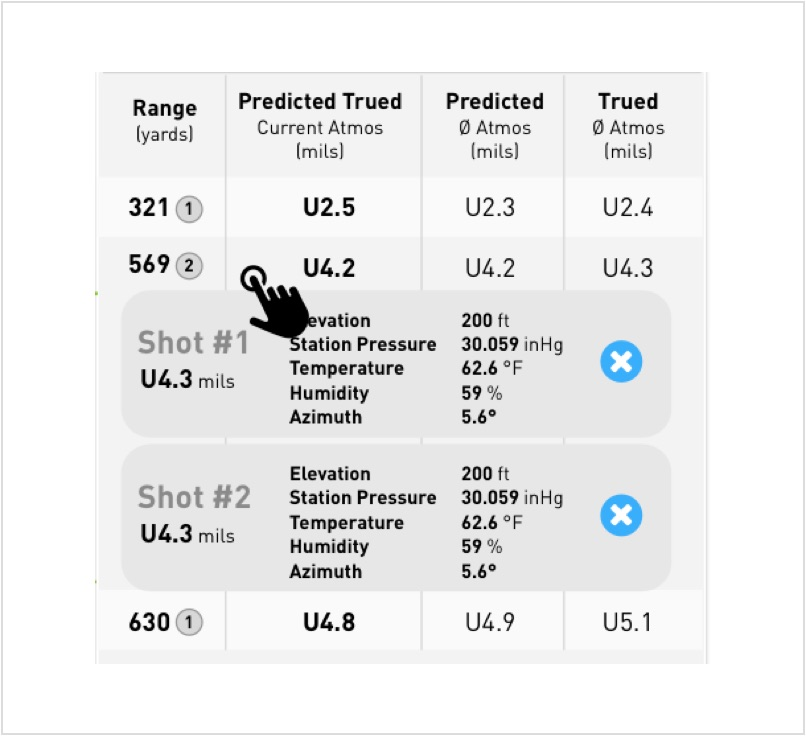Click the shot count badge beside 321
Viewport: 806px width, 736px height.
189,209
